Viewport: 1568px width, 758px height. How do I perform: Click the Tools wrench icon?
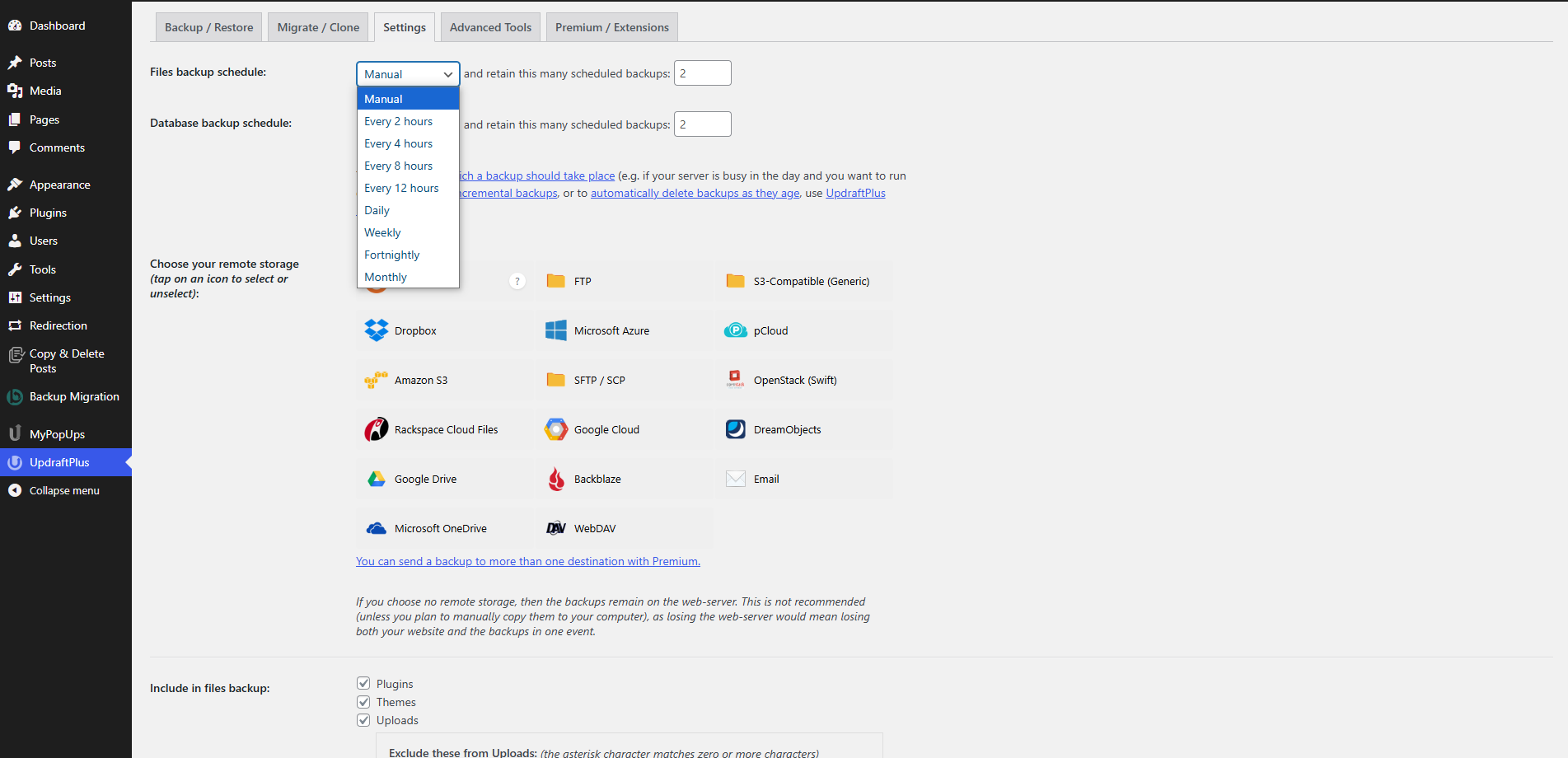pos(15,269)
